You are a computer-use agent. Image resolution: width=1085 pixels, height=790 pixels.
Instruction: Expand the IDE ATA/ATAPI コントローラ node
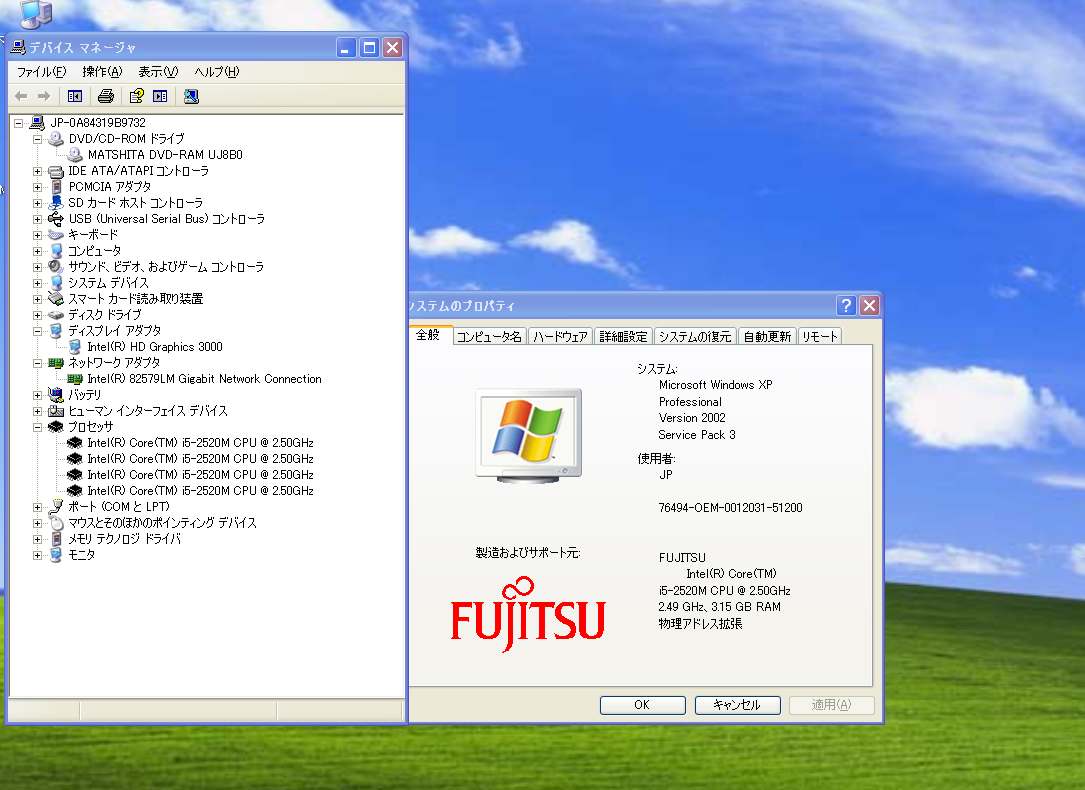[x=37, y=171]
